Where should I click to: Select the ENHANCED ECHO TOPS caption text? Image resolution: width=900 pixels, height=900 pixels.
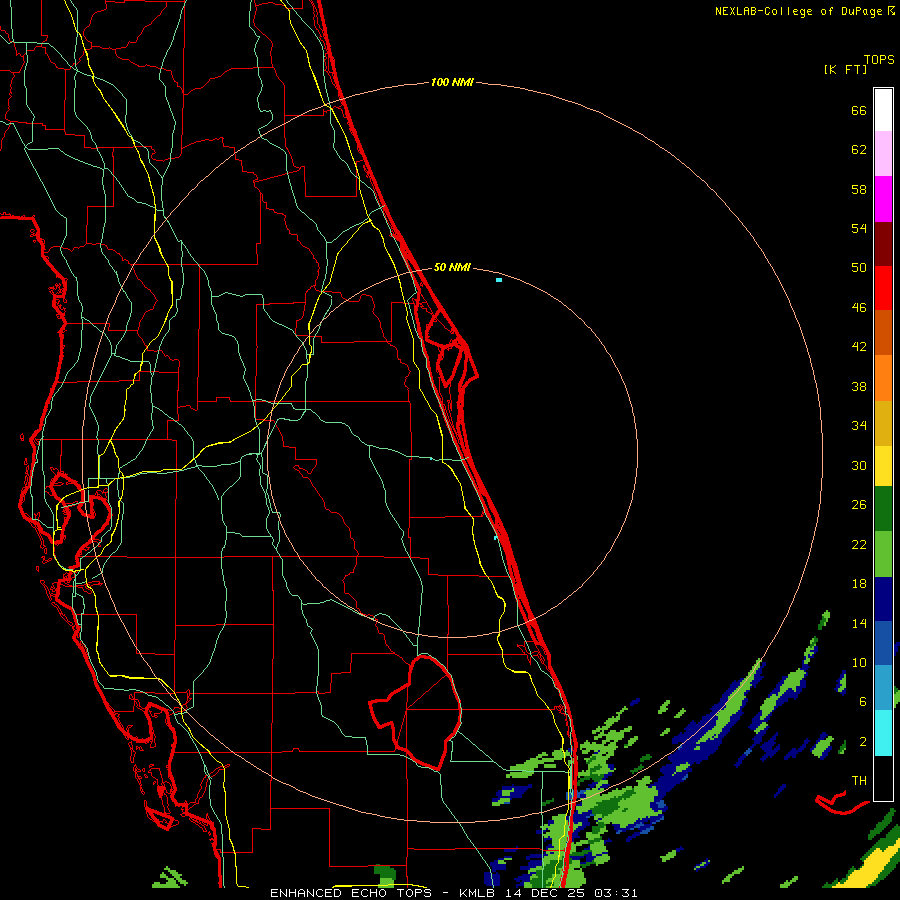[x=350, y=893]
